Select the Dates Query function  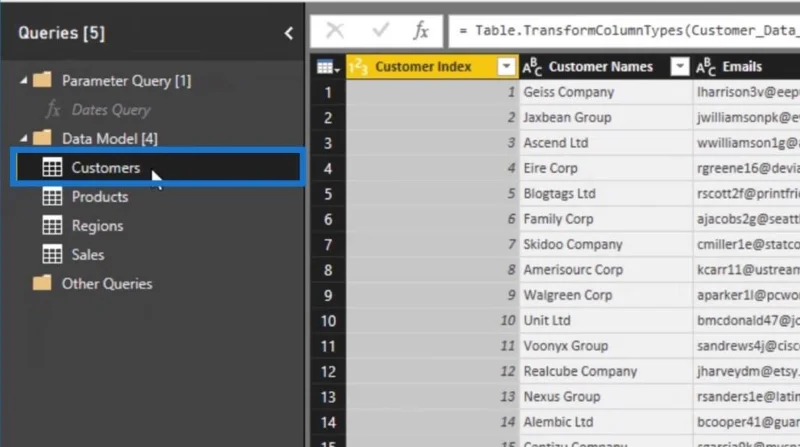(x=111, y=110)
